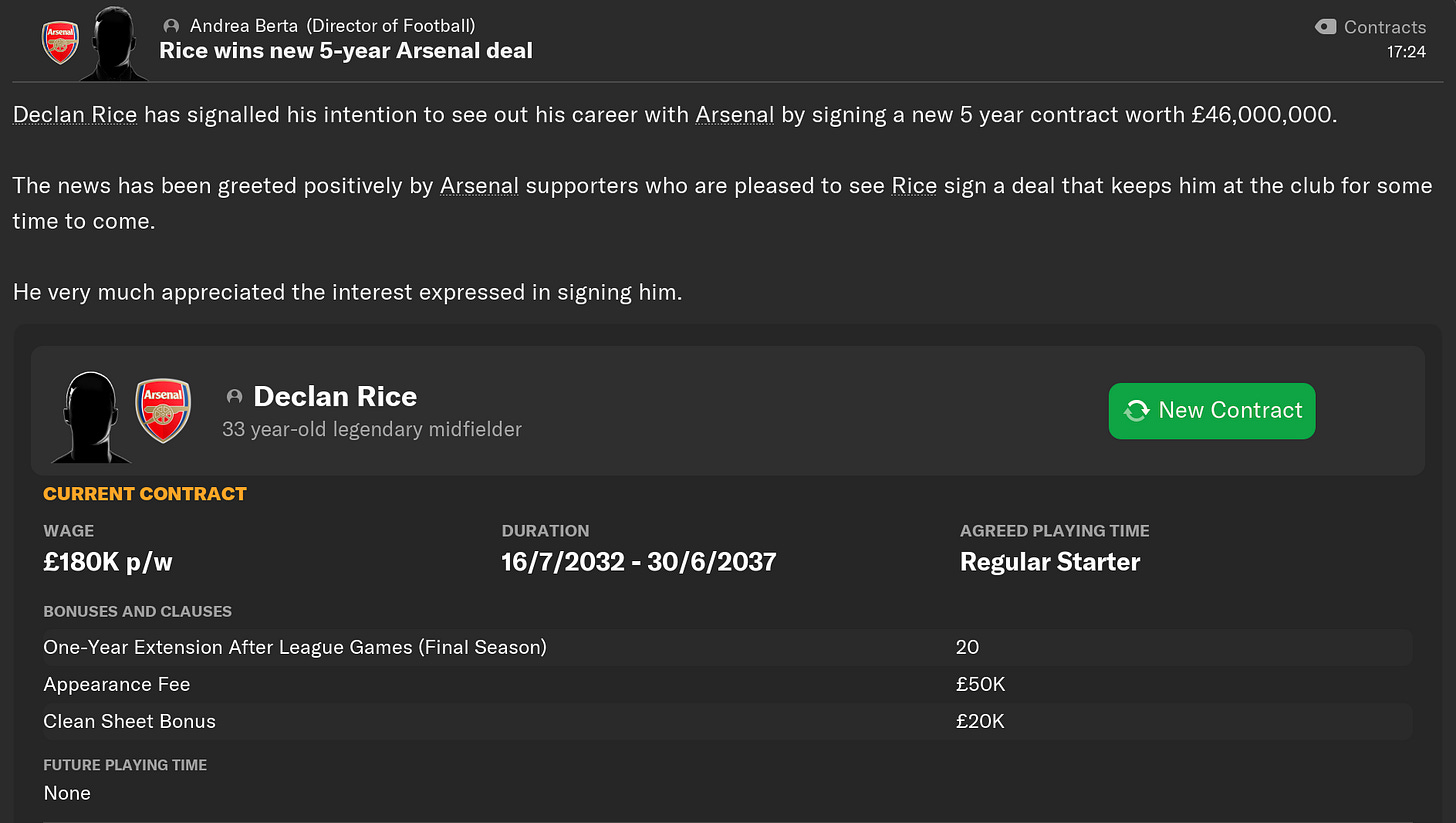Open Declan Rice link in the first paragraph
This screenshot has width=1456, height=823.
[75, 114]
